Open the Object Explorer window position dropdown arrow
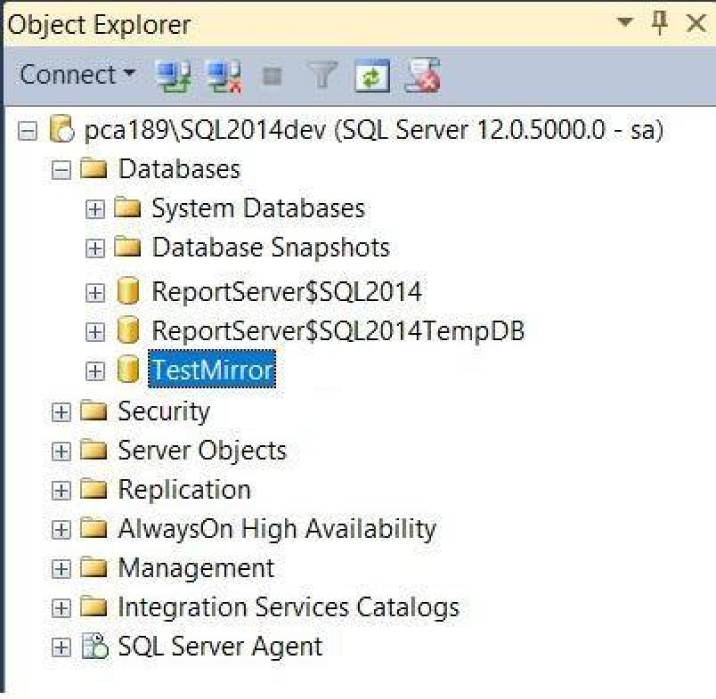The image size is (716, 699). point(625,21)
